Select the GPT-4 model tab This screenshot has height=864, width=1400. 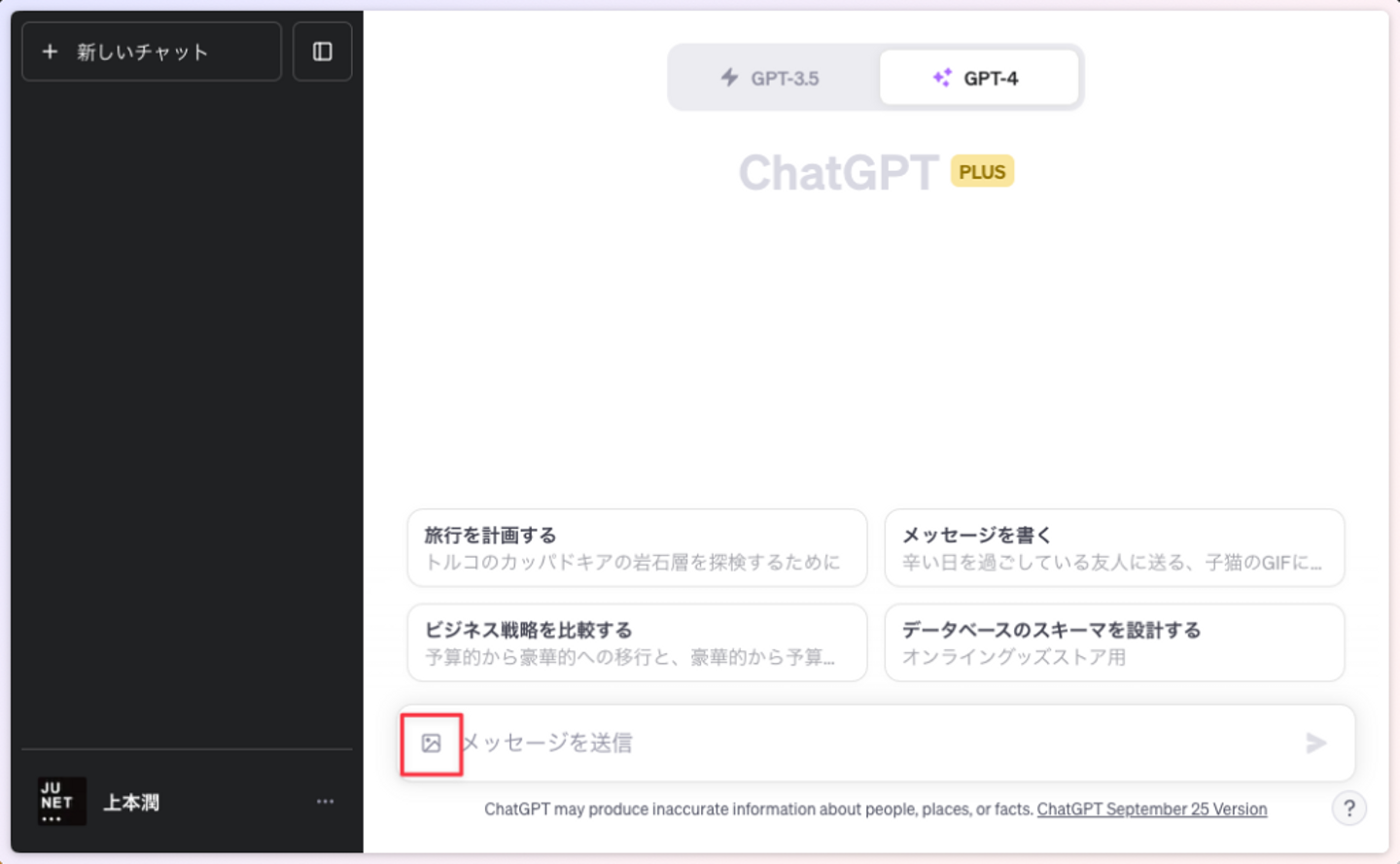click(x=978, y=78)
